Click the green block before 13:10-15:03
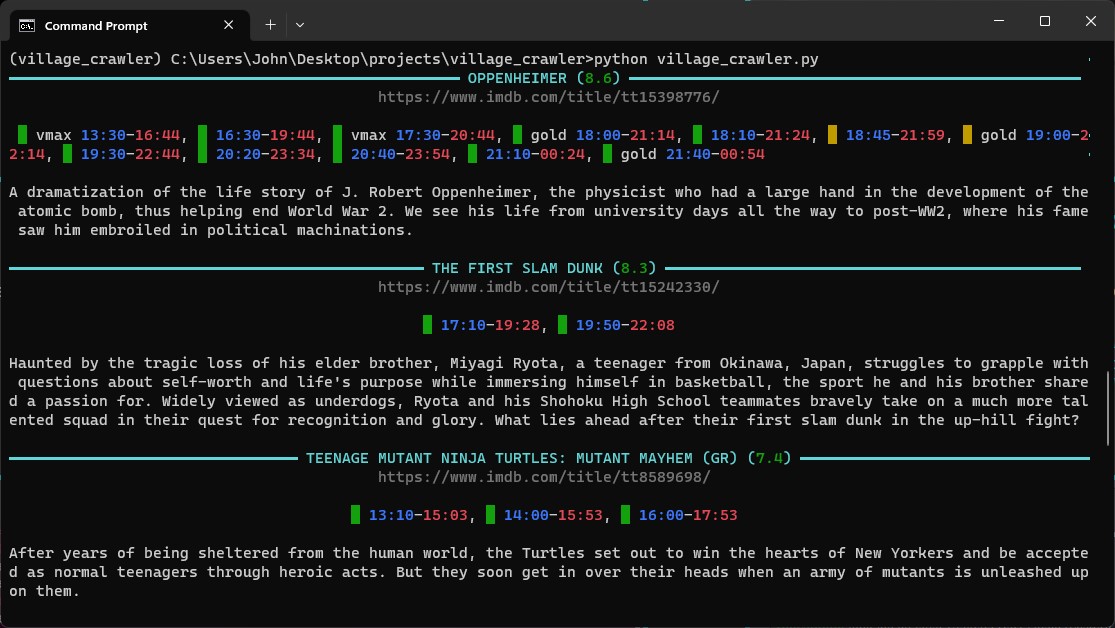 [356, 514]
